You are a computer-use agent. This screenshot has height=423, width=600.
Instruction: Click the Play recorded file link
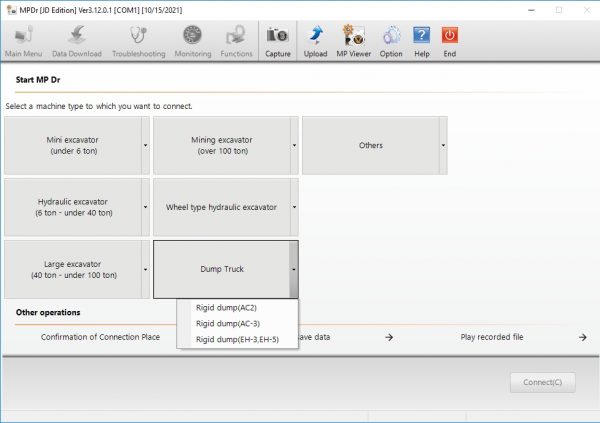tap(492, 337)
